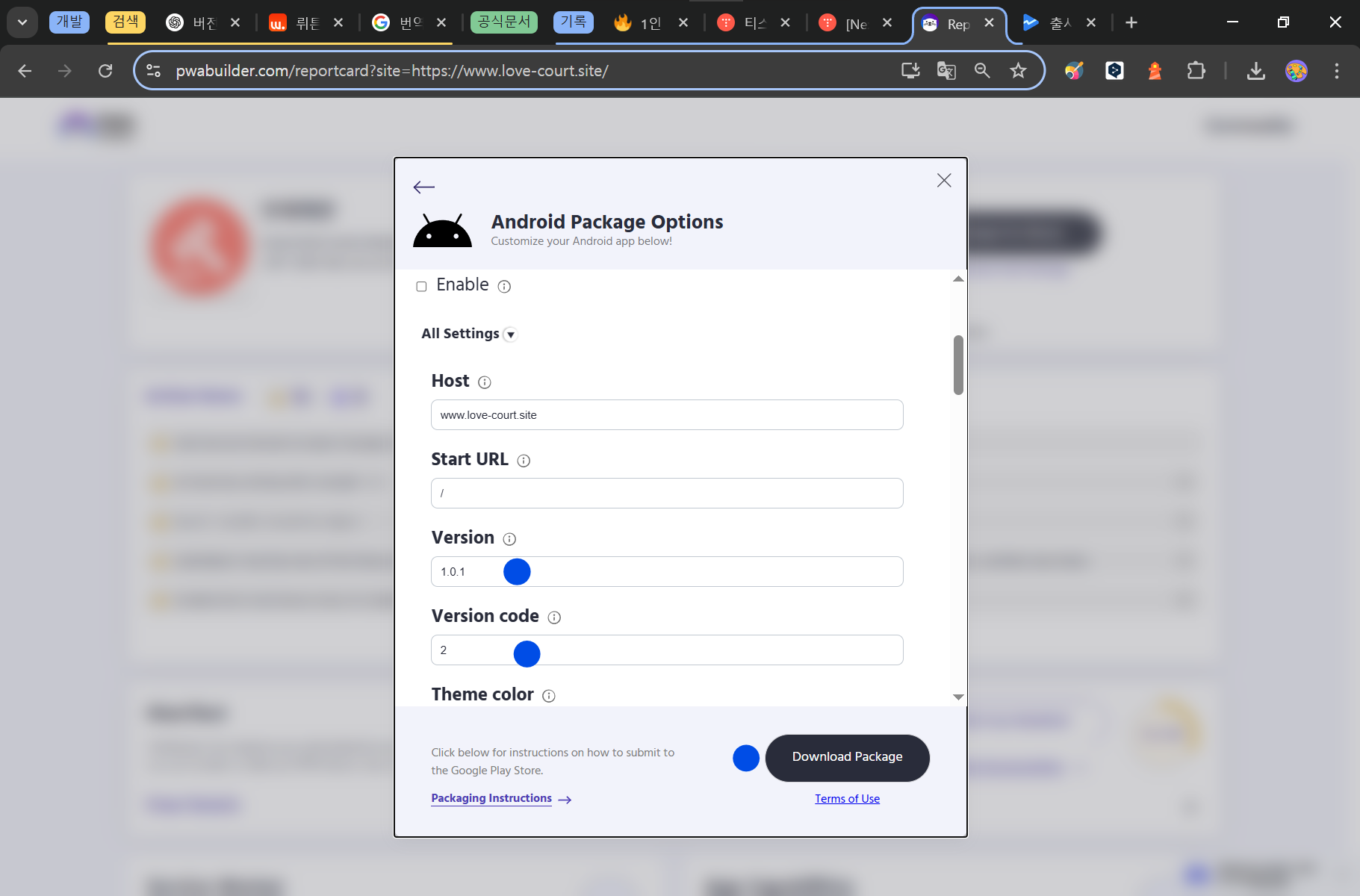
Task: View site information icon in address bar
Action: point(153,71)
